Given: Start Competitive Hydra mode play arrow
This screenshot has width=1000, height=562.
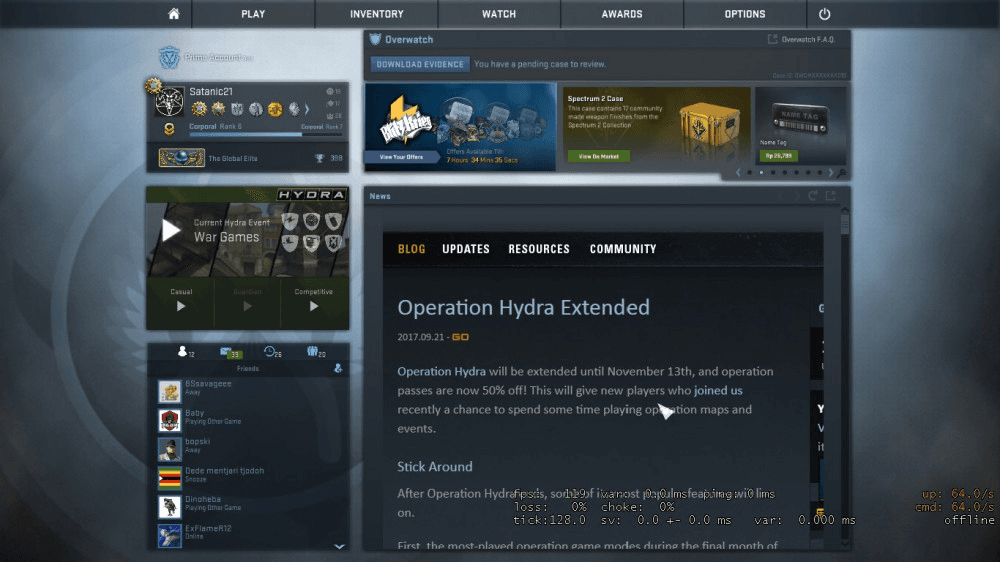Looking at the screenshot, I should (x=314, y=306).
